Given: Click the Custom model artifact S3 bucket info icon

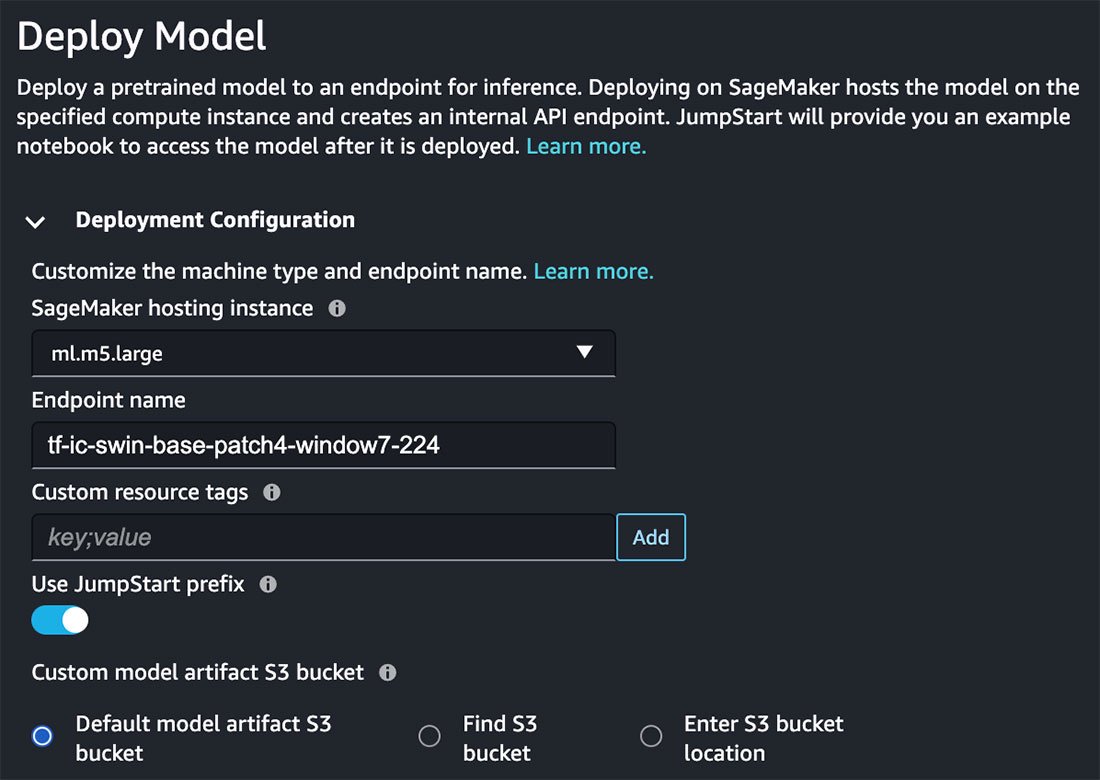Looking at the screenshot, I should point(388,673).
